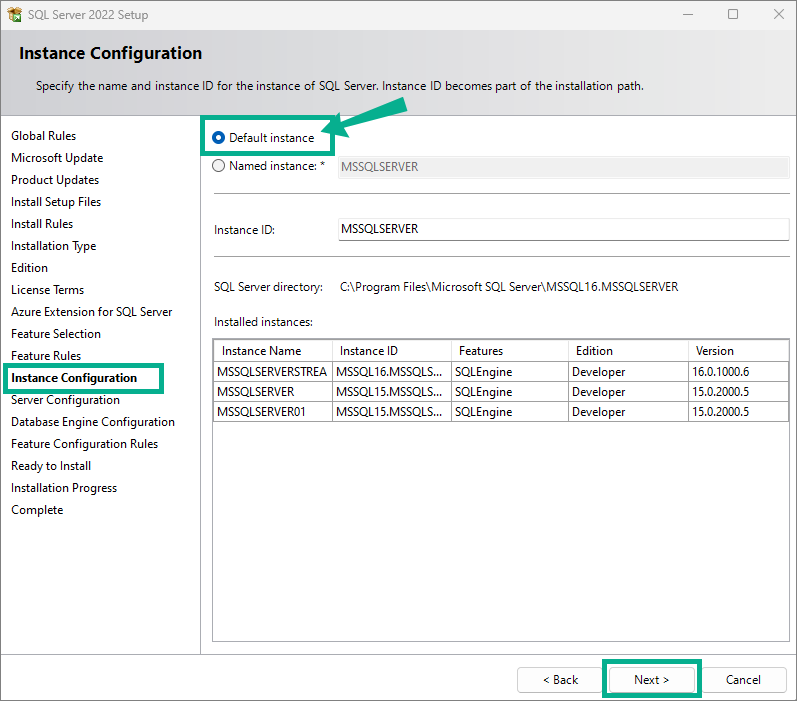Select the Default instance radio button
The height and width of the screenshot is (701, 797).
pos(218,138)
